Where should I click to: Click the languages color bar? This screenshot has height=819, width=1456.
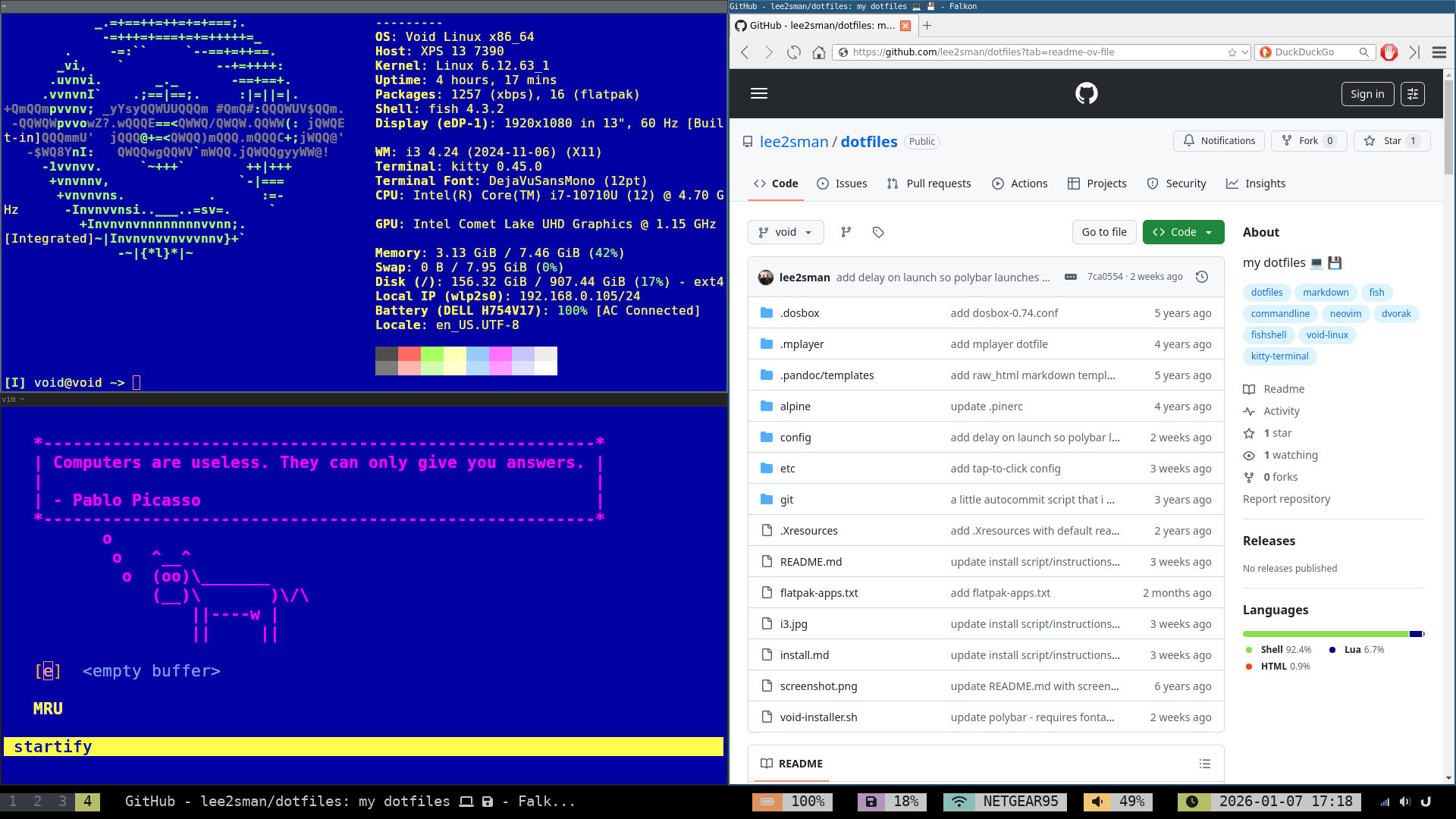click(1327, 634)
